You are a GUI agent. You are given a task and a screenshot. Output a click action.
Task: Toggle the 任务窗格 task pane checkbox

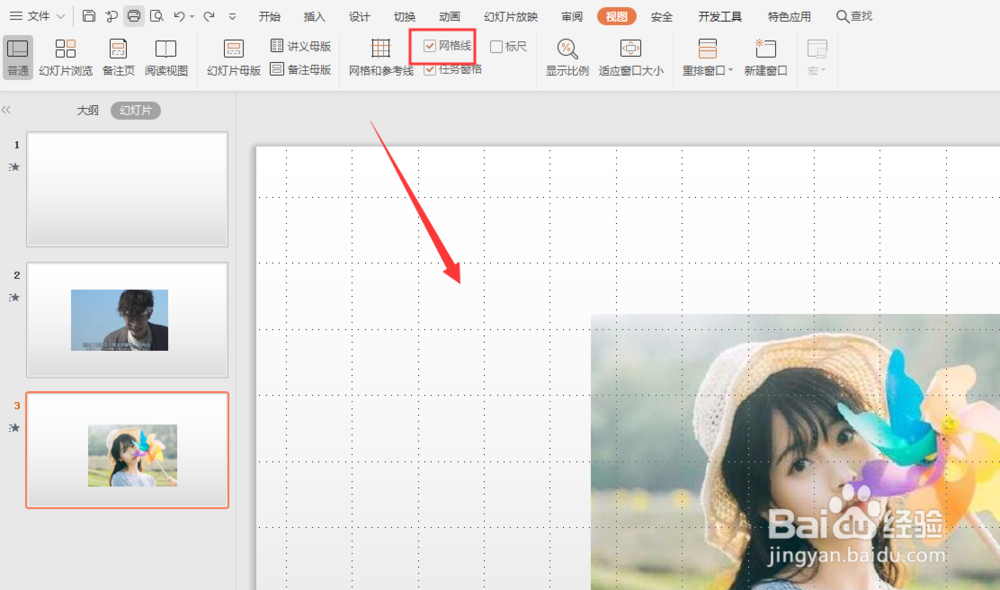coord(430,70)
